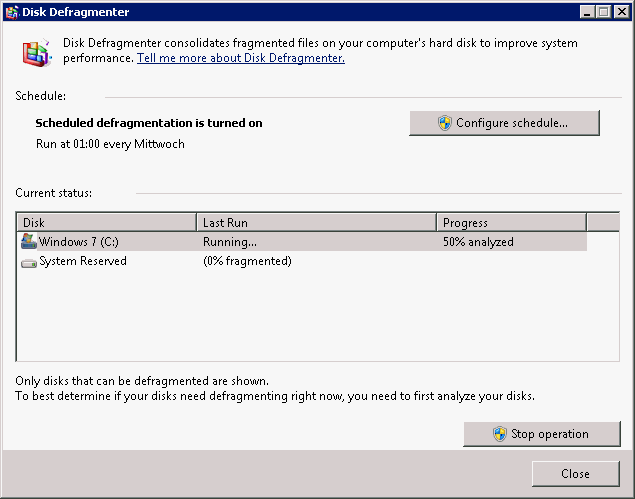
Task: Open Tell me more about Disk Defragmenter link
Action: [x=241, y=58]
